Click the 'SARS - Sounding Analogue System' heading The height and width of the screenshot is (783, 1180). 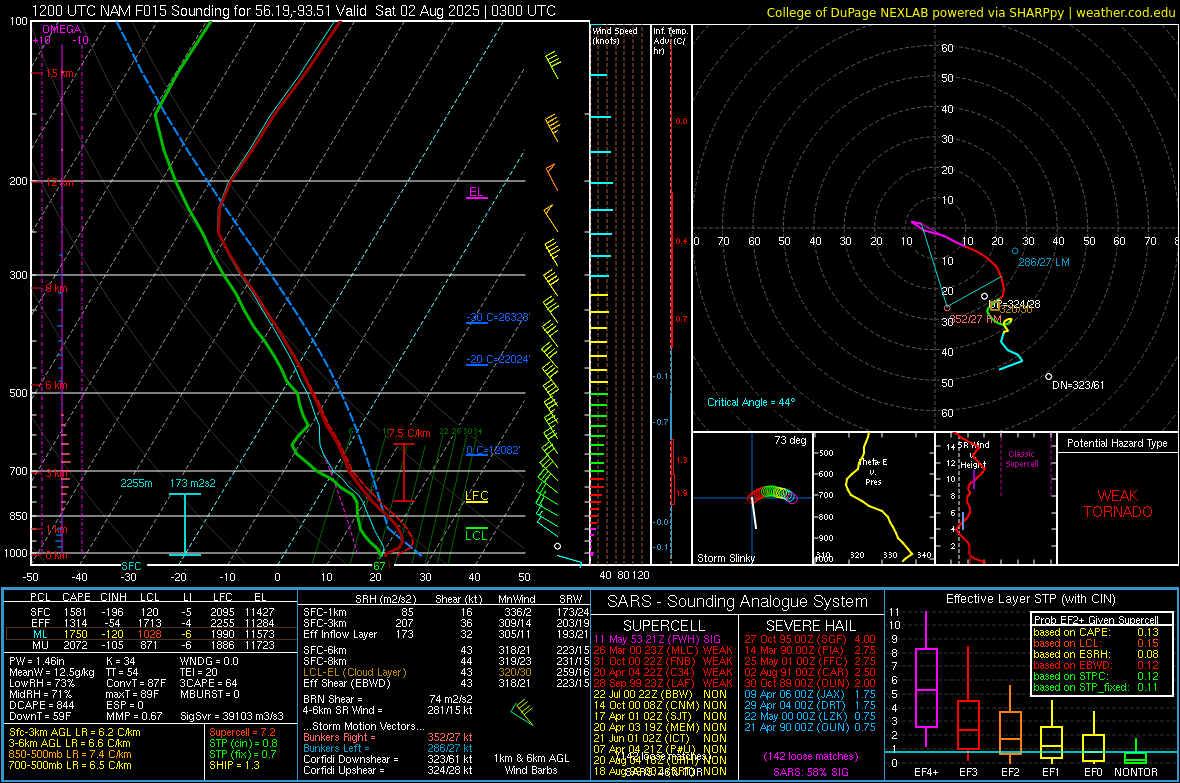point(737,602)
